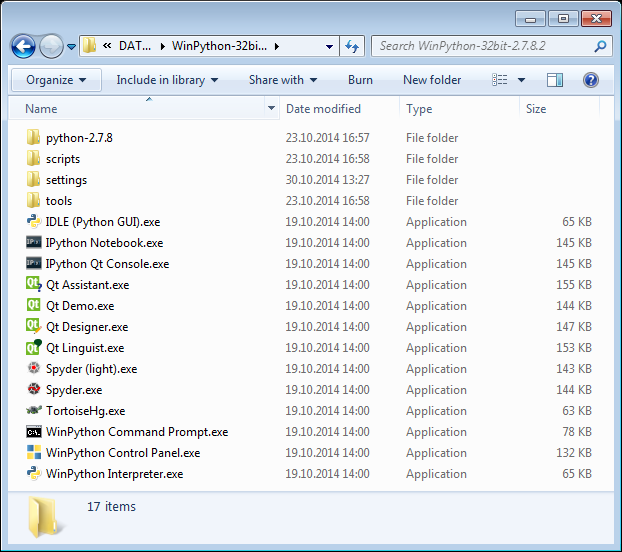Minimize the Explorer window

pos(531,19)
